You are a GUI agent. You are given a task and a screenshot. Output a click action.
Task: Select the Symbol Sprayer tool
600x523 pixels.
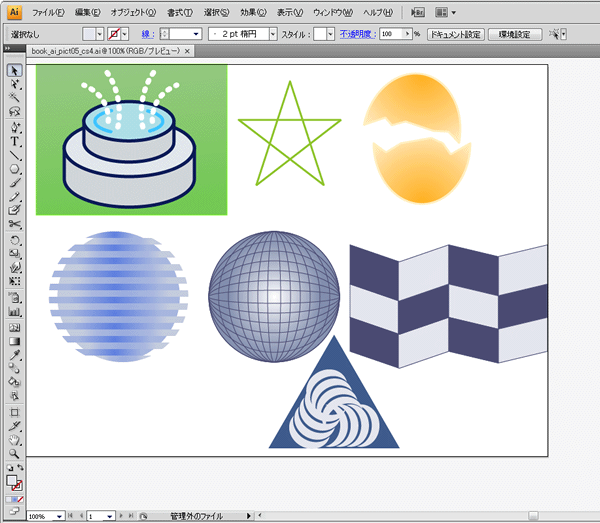pyautogui.click(x=15, y=297)
